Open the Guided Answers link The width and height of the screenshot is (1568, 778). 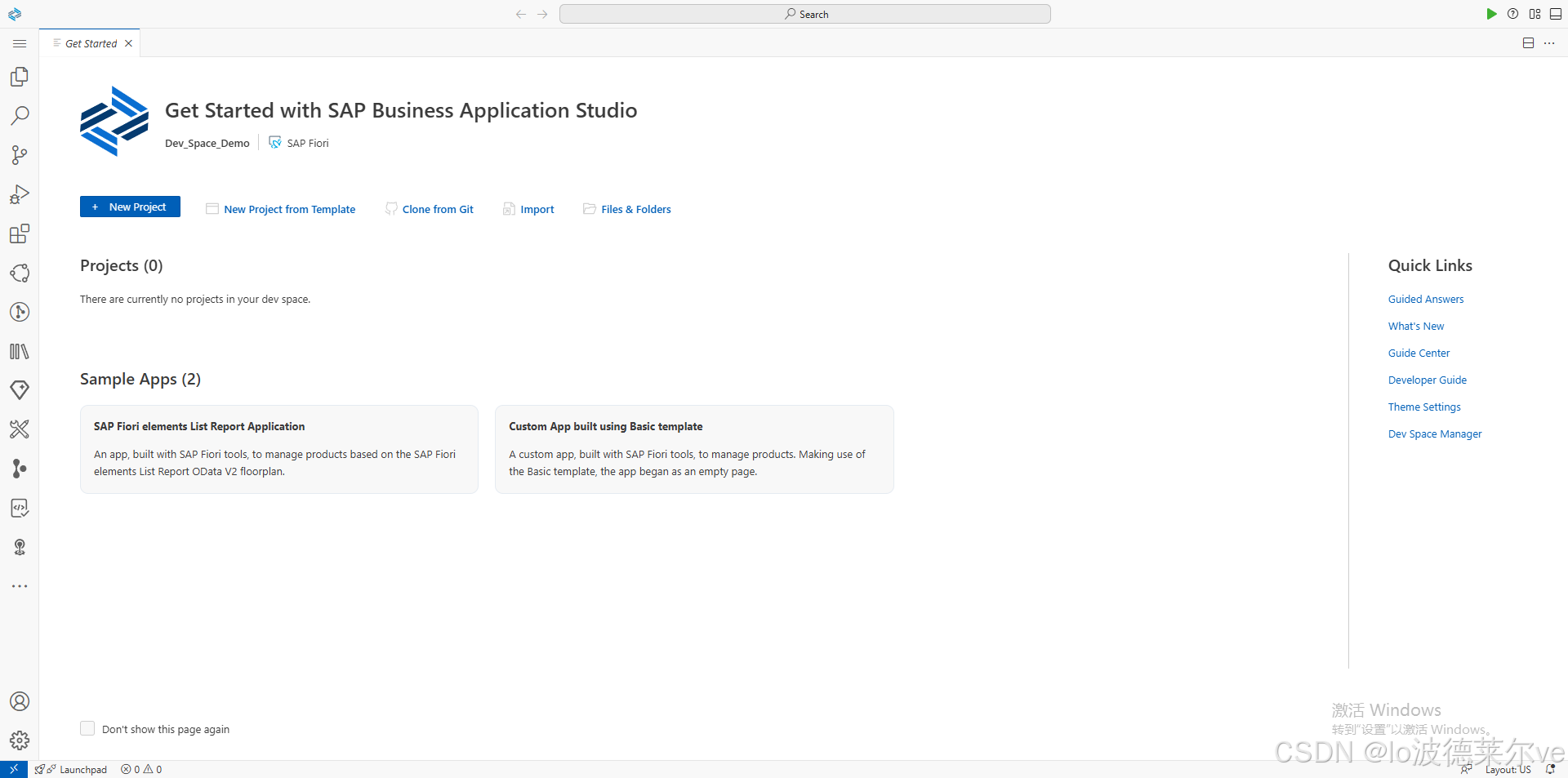(x=1426, y=300)
